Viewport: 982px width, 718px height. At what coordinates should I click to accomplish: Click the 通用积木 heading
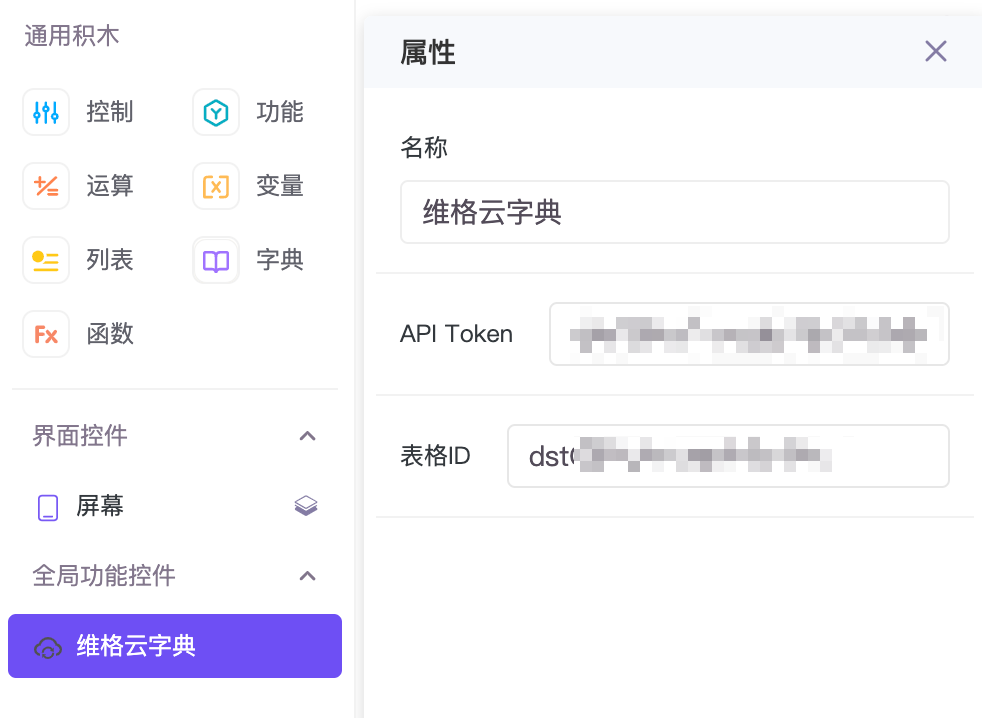(71, 36)
